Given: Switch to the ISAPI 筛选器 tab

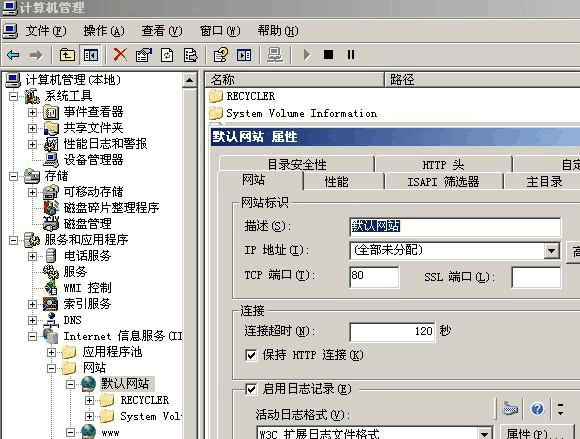Looking at the screenshot, I should pos(443,182).
